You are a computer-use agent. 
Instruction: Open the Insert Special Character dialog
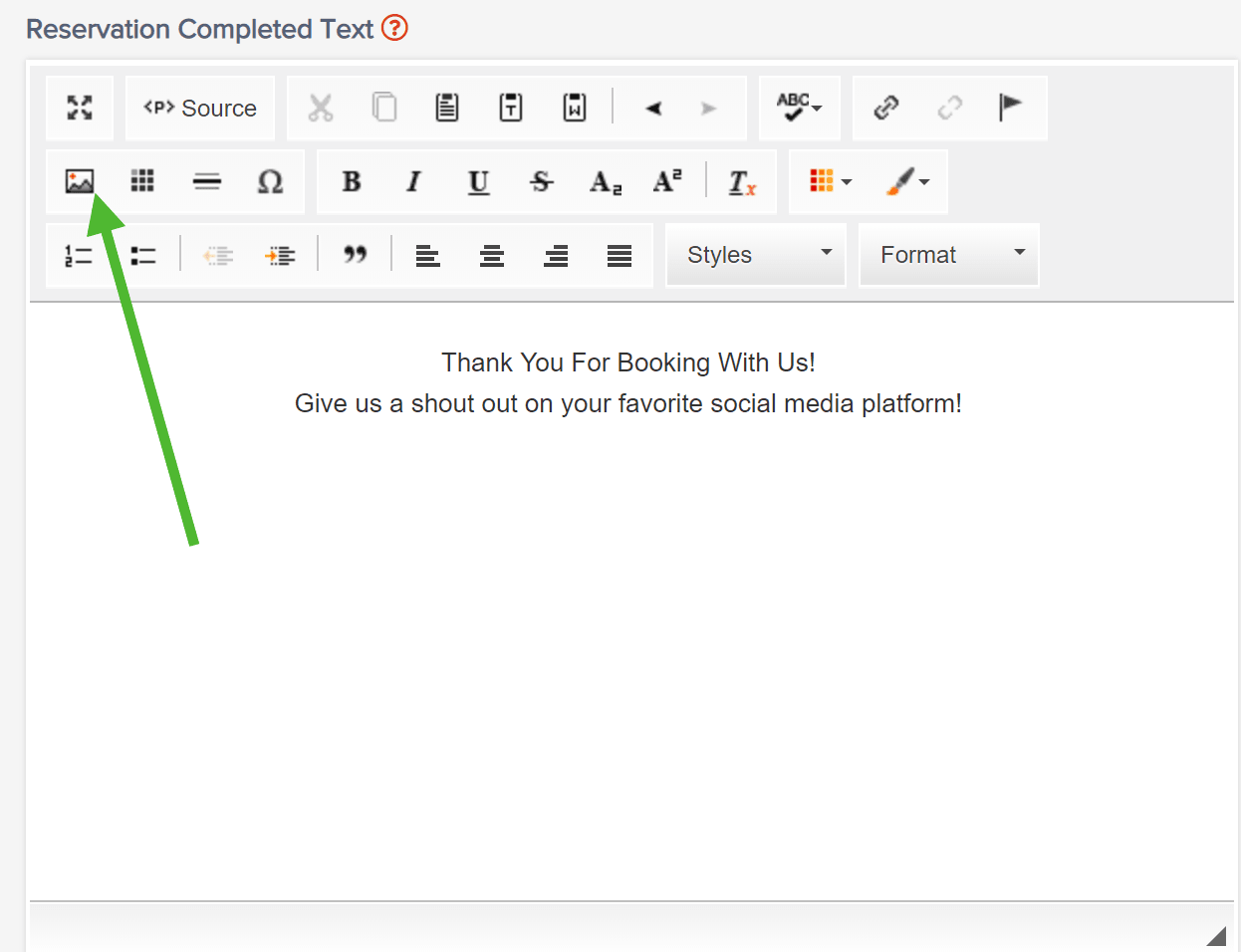270,181
